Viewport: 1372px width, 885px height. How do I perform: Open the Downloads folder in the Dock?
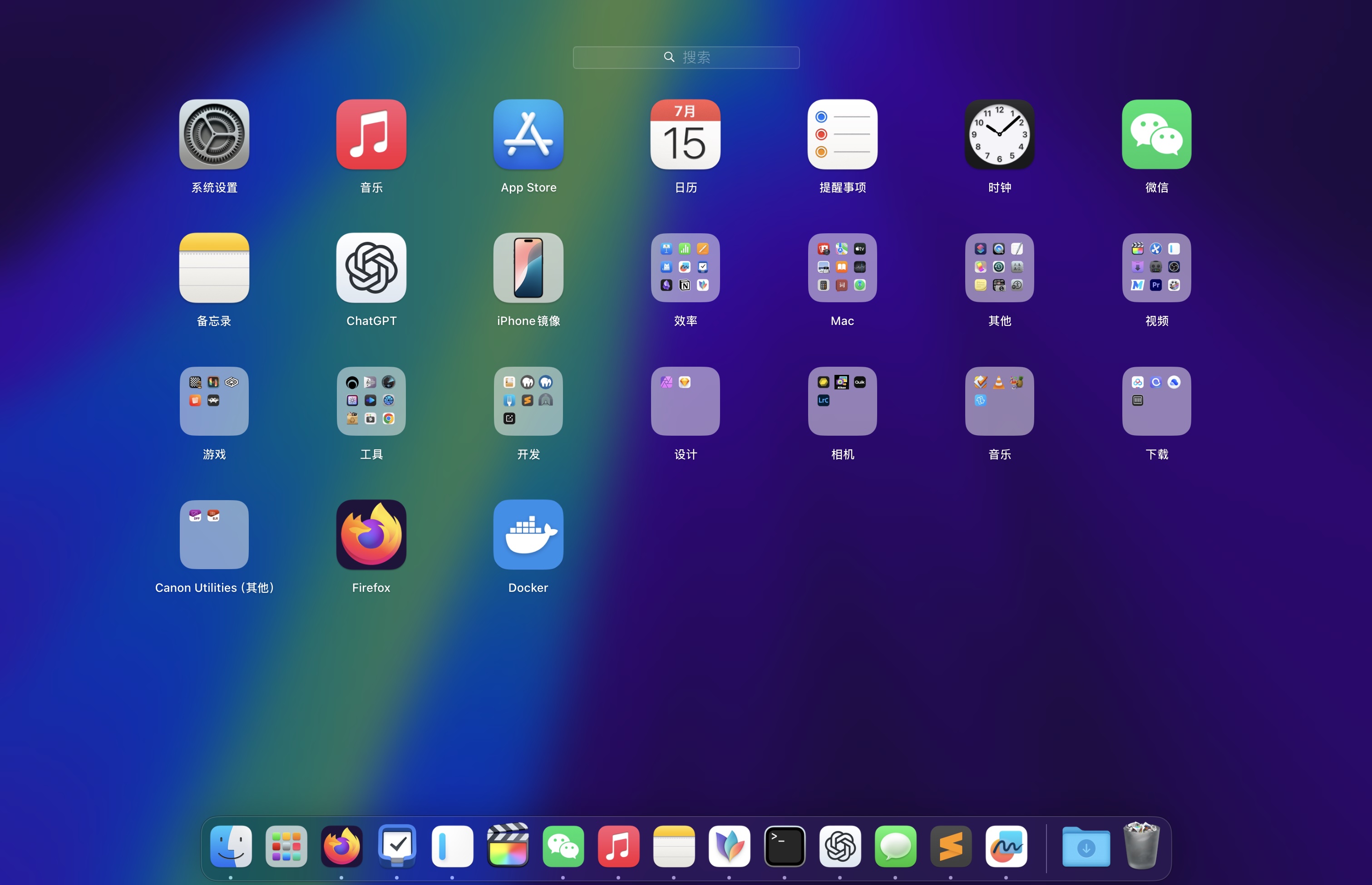[x=1086, y=846]
